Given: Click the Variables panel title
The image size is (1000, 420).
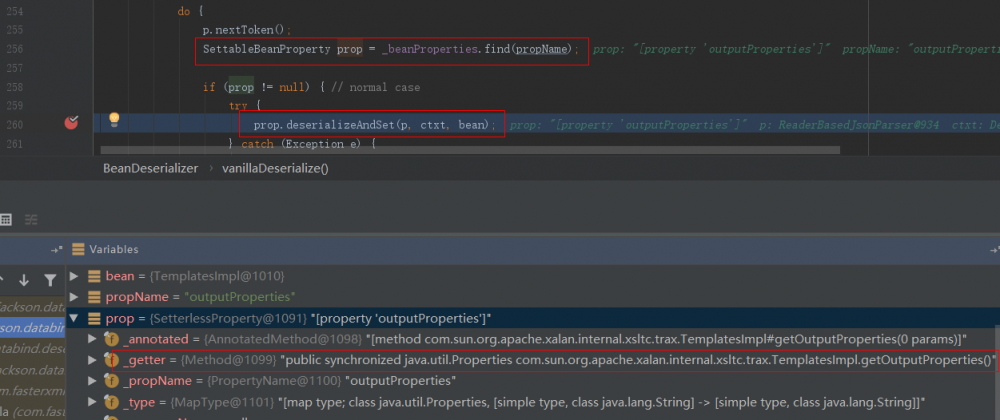Looking at the screenshot, I should pos(114,249).
